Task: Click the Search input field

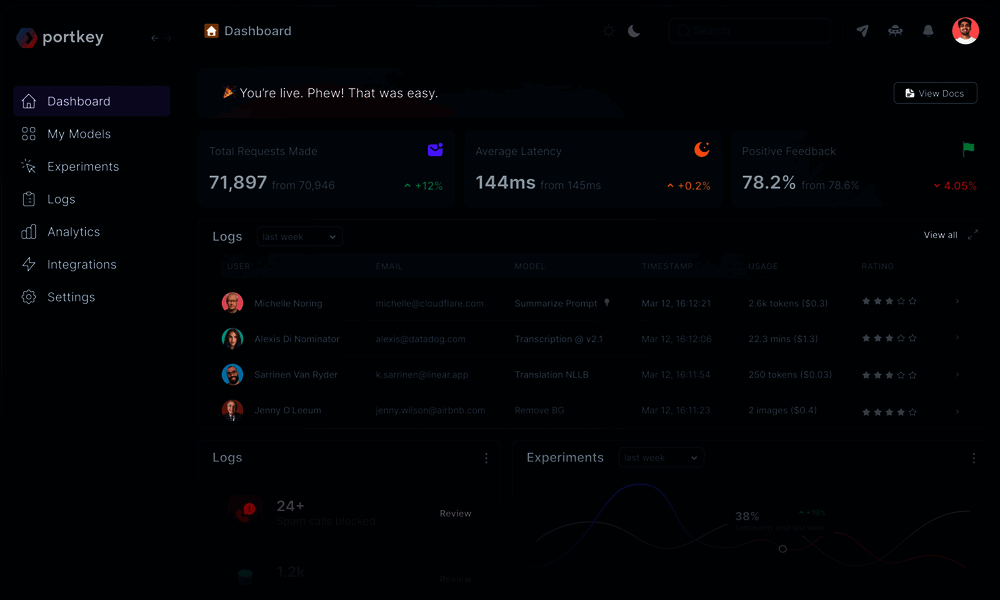Action: coord(749,31)
